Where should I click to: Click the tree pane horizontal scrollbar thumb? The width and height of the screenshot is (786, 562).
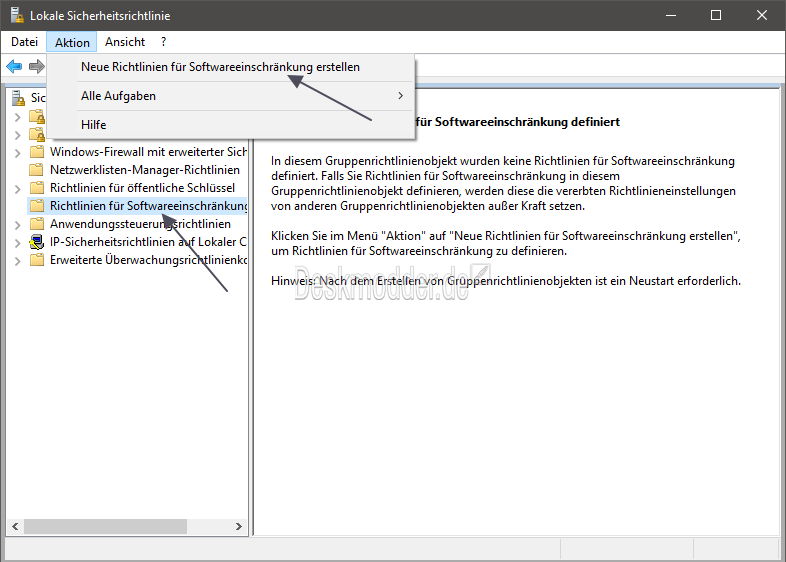click(105, 526)
